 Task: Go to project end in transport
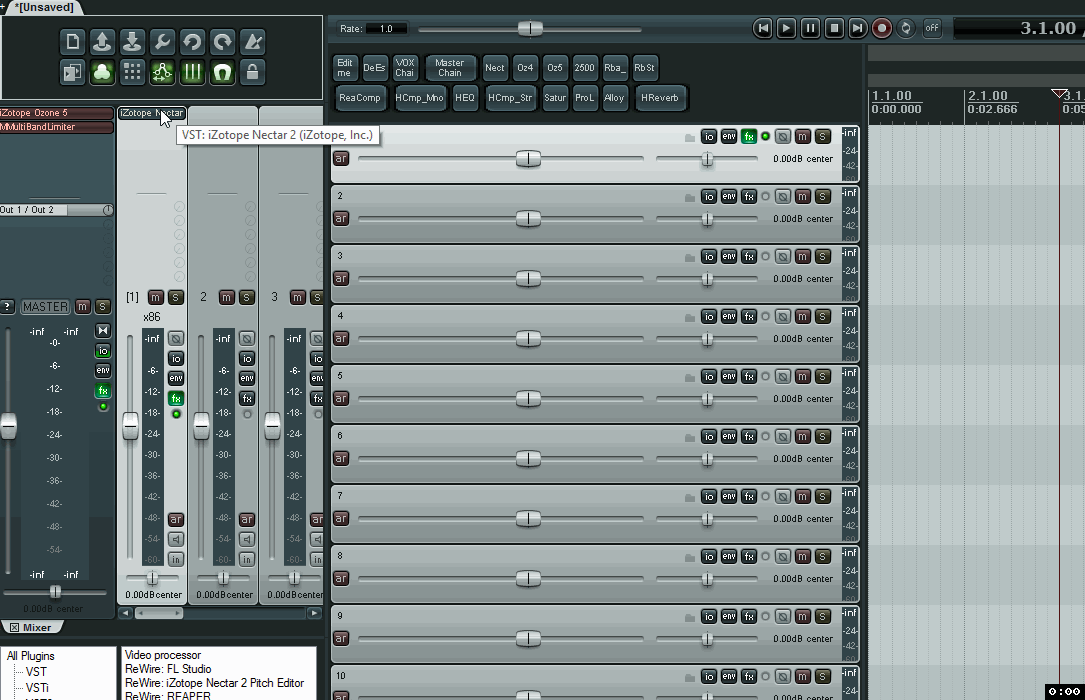tap(857, 28)
